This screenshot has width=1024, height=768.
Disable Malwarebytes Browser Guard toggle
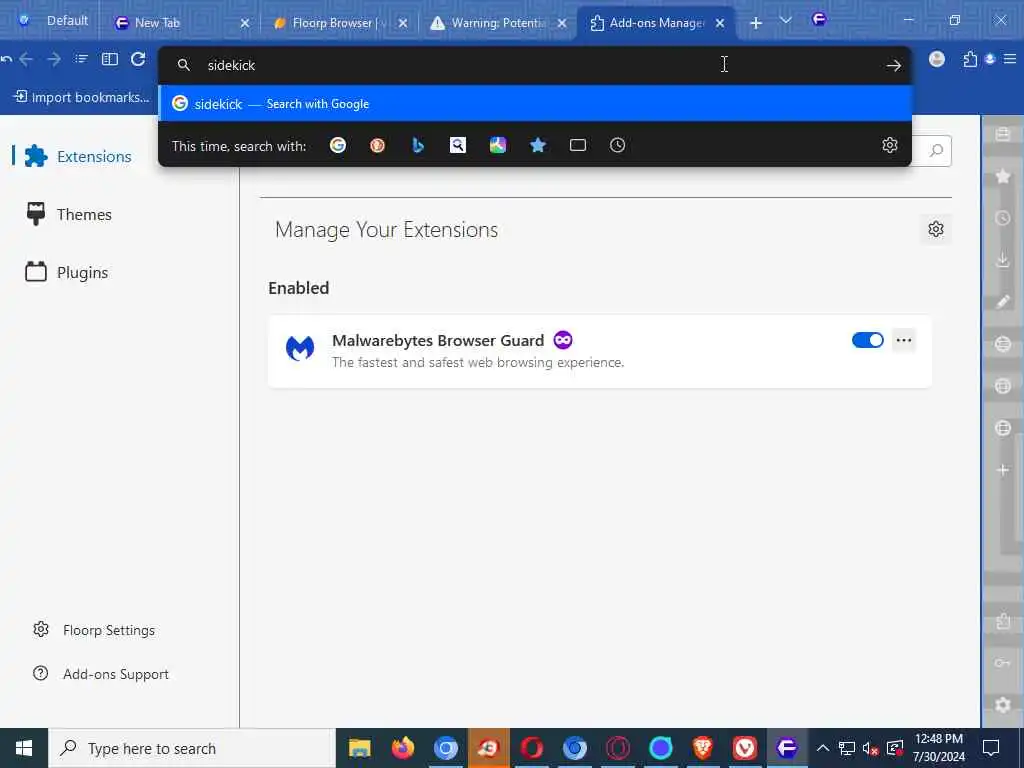pyautogui.click(x=867, y=340)
